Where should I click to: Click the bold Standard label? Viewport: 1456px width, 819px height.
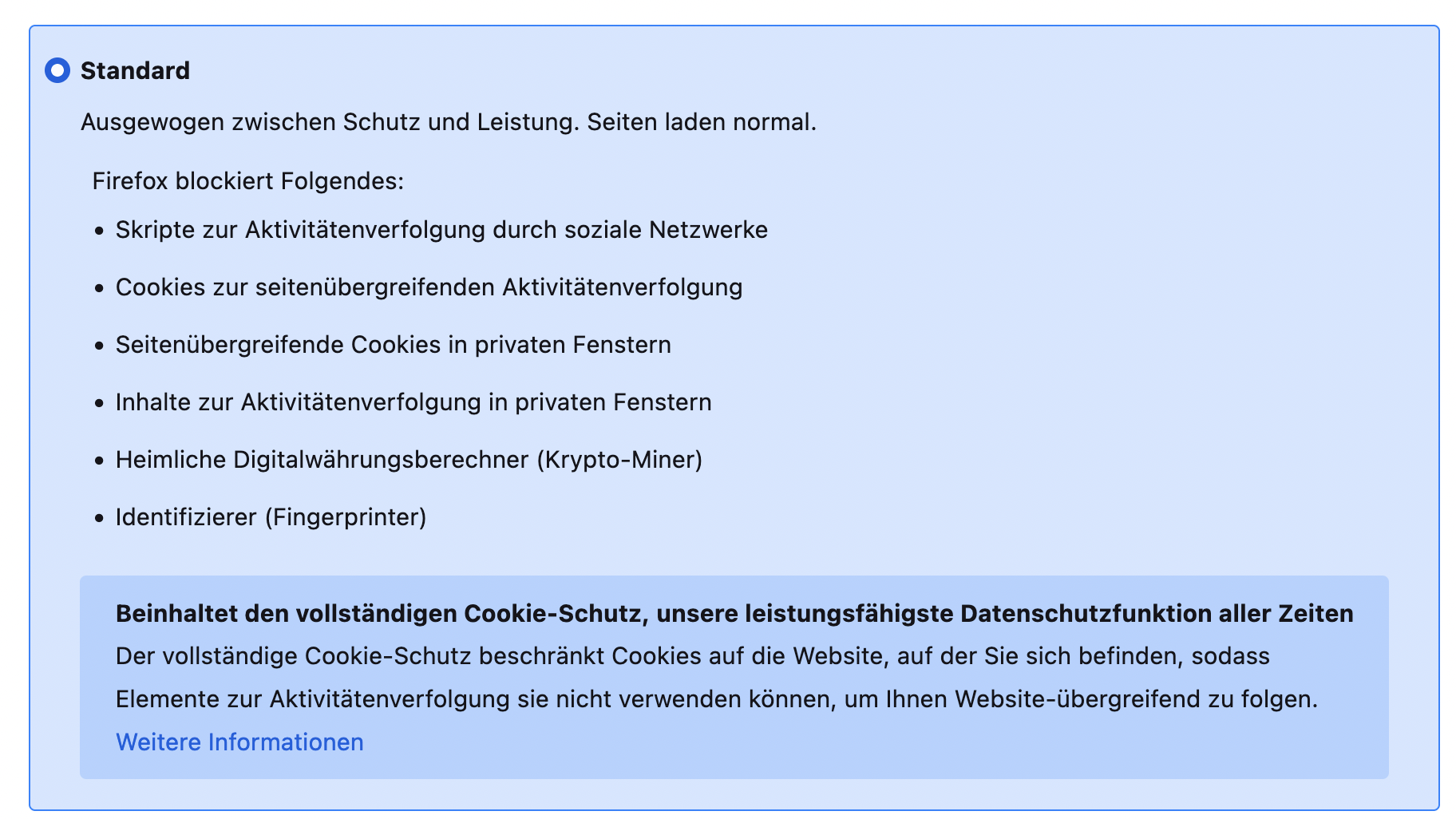pyautogui.click(x=135, y=70)
